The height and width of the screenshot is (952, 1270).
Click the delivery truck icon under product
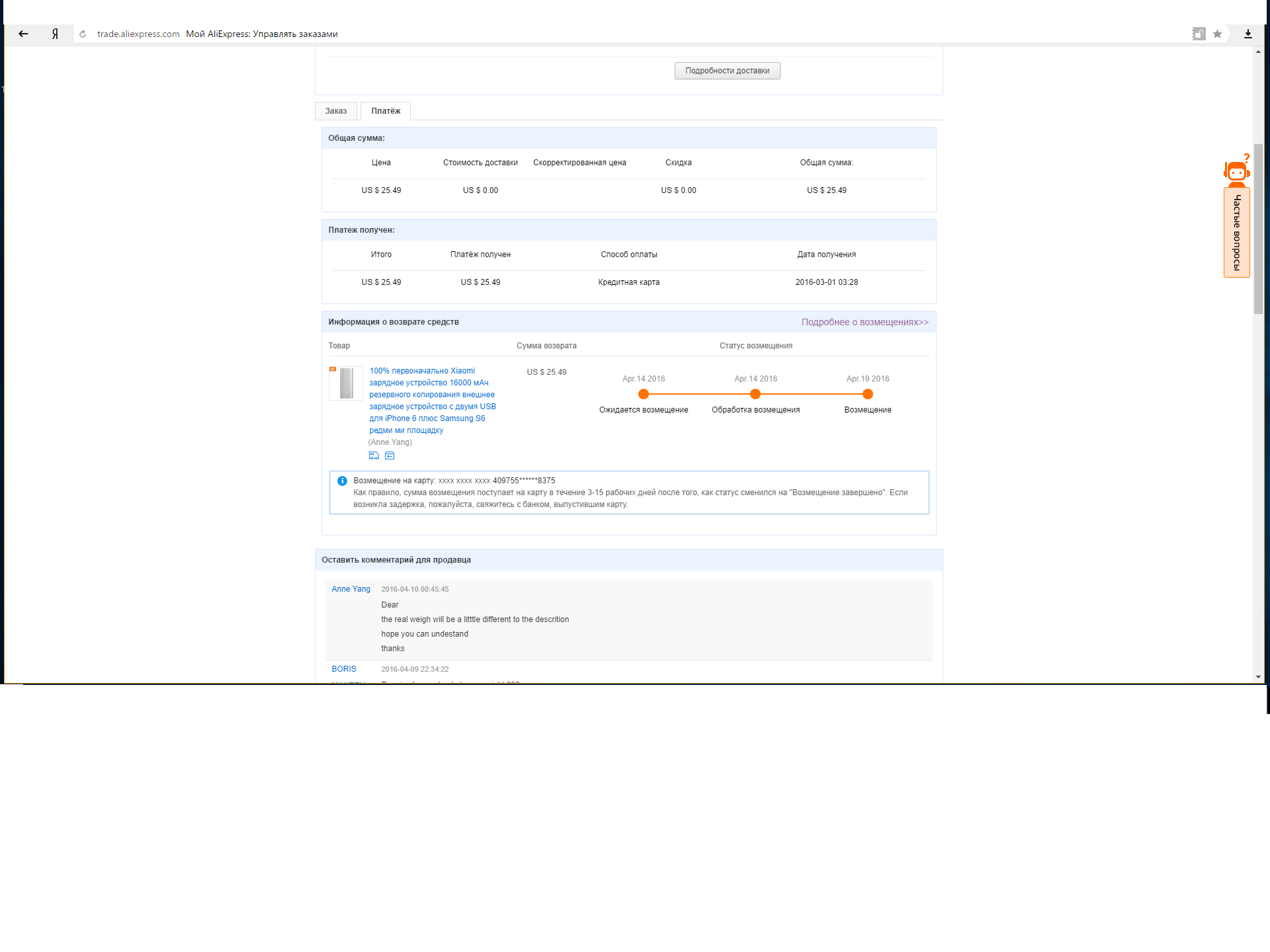[374, 456]
